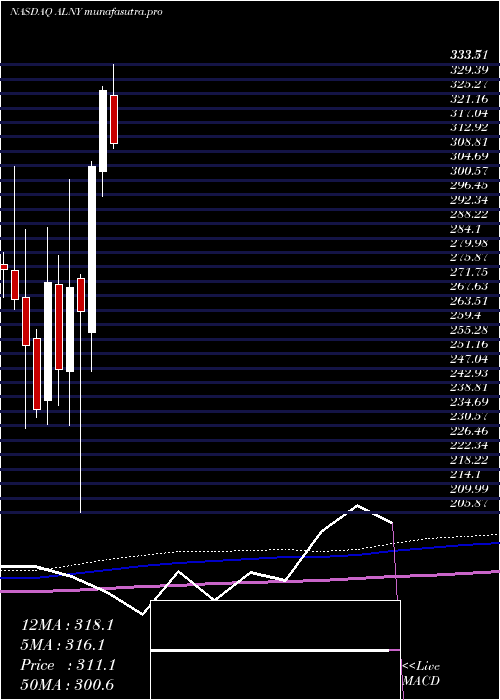The width and height of the screenshot is (500, 700).
Task: Click the 230.57 price axis label
Action: click(x=468, y=417)
